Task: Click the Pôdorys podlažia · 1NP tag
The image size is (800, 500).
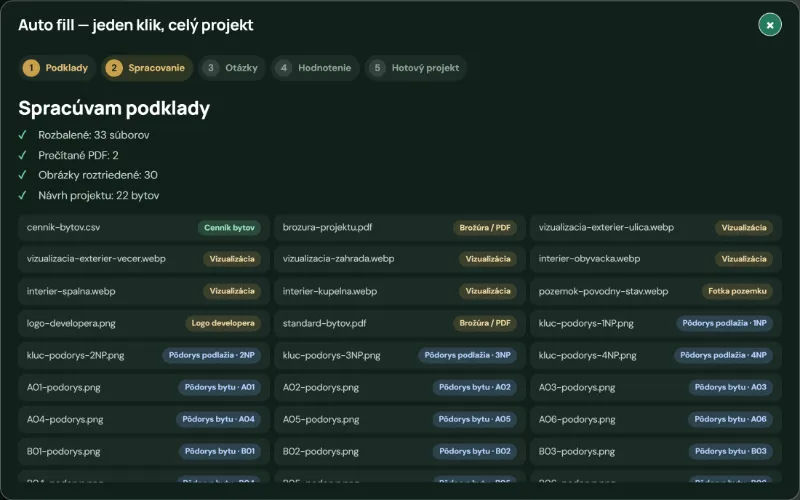Action: [x=724, y=323]
